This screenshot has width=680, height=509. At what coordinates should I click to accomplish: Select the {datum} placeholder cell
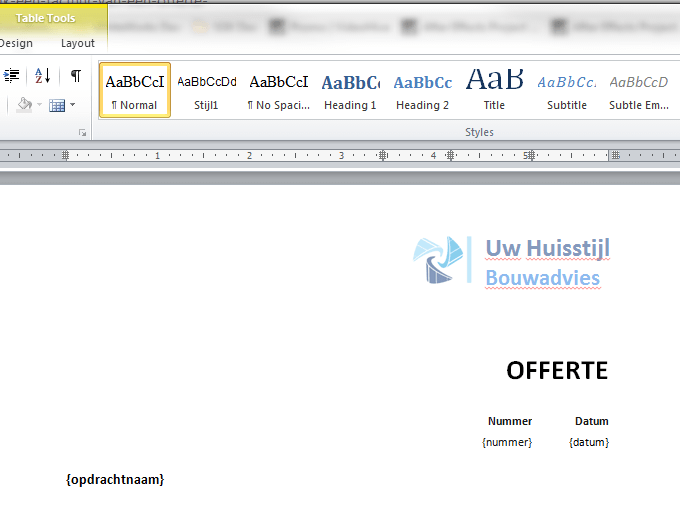coord(589,442)
